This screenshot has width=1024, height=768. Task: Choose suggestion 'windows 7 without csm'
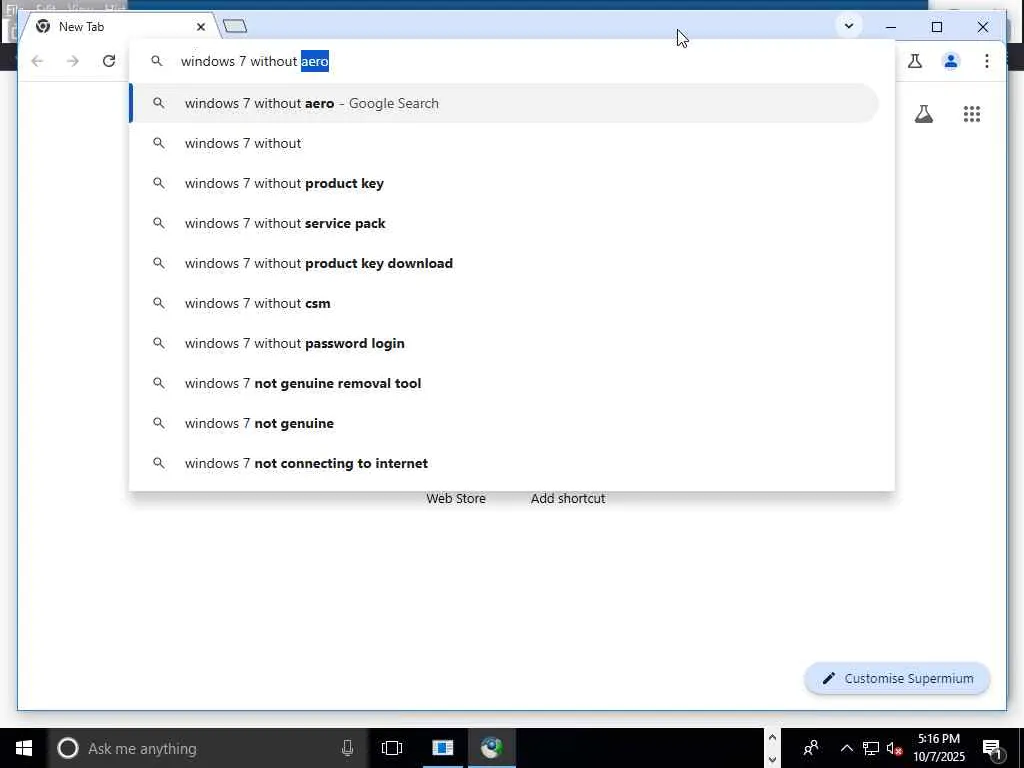pyautogui.click(x=505, y=303)
